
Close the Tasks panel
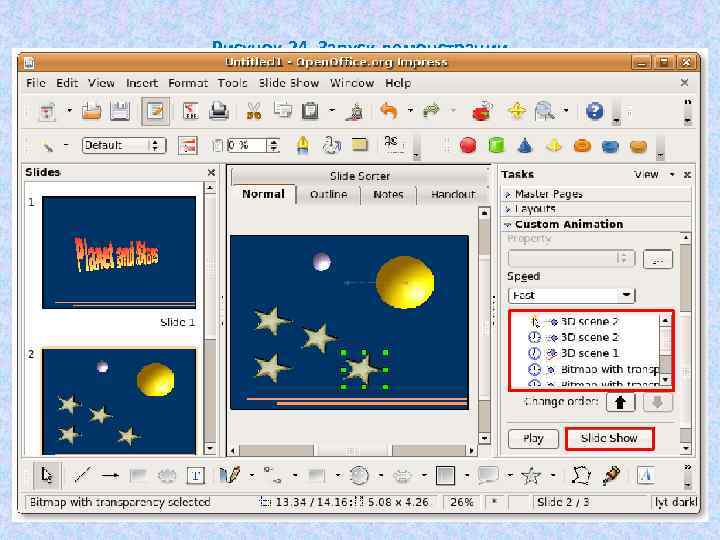coord(687,174)
